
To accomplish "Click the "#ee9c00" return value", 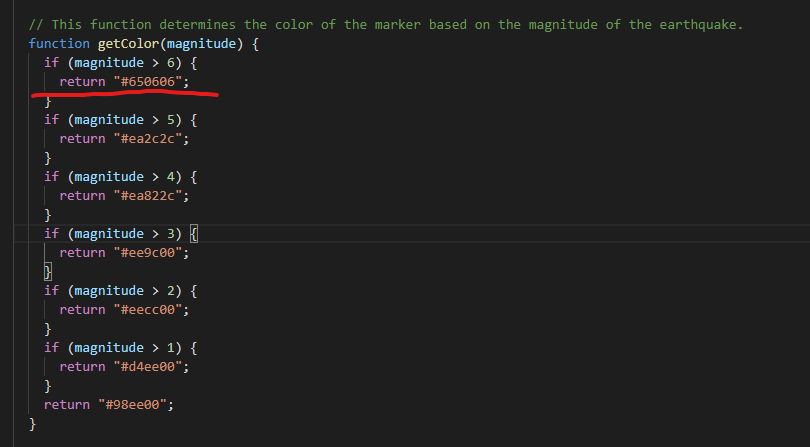I will click(148, 252).
